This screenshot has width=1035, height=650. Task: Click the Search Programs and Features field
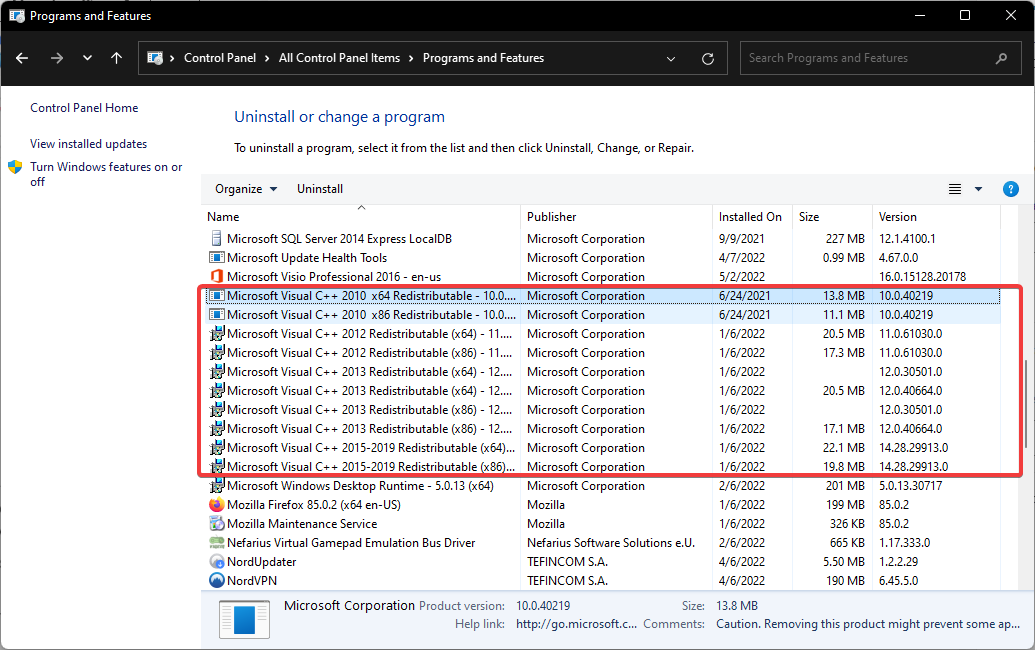pos(881,58)
